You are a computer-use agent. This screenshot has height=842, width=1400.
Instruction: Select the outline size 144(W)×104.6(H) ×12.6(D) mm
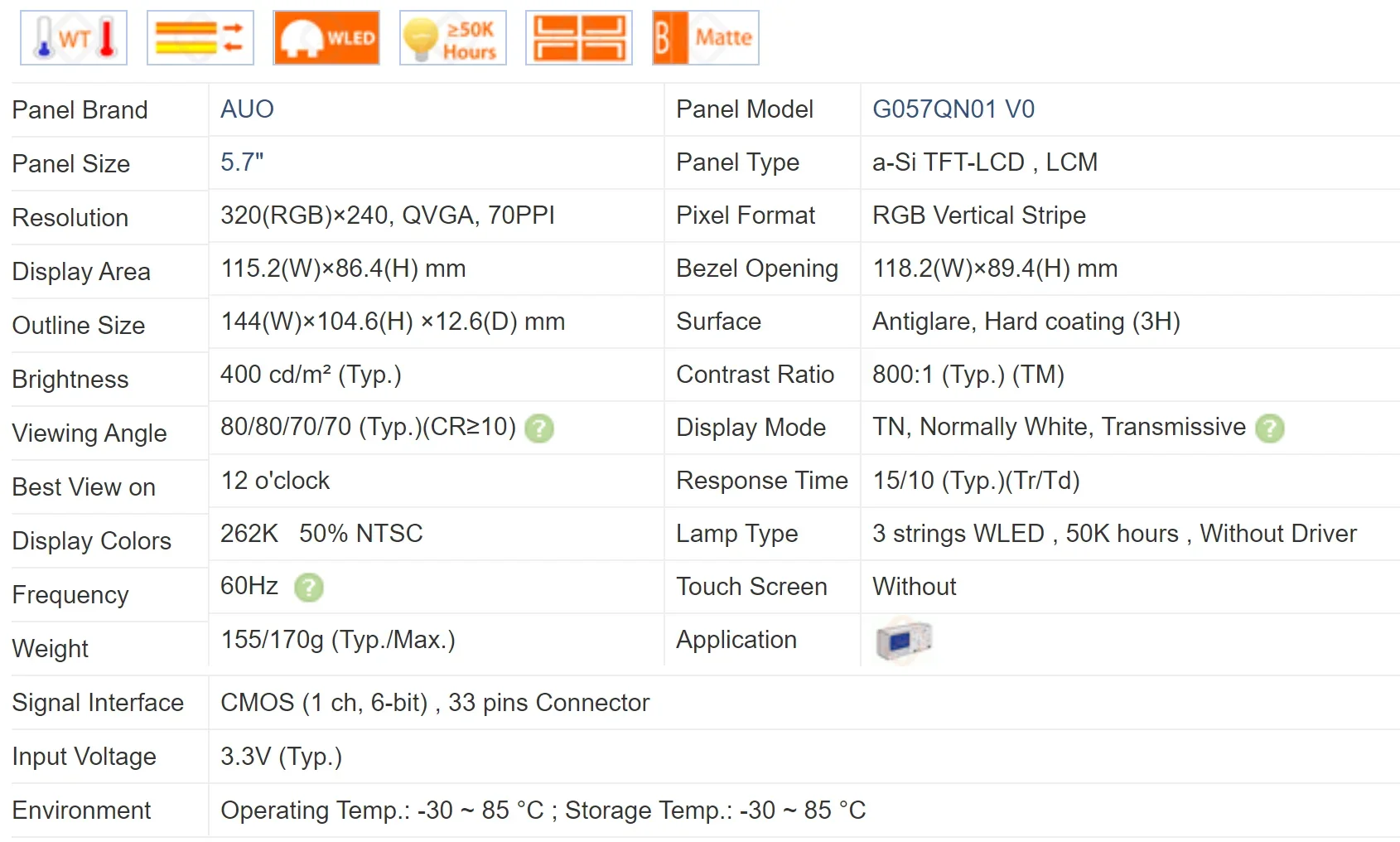[393, 322]
